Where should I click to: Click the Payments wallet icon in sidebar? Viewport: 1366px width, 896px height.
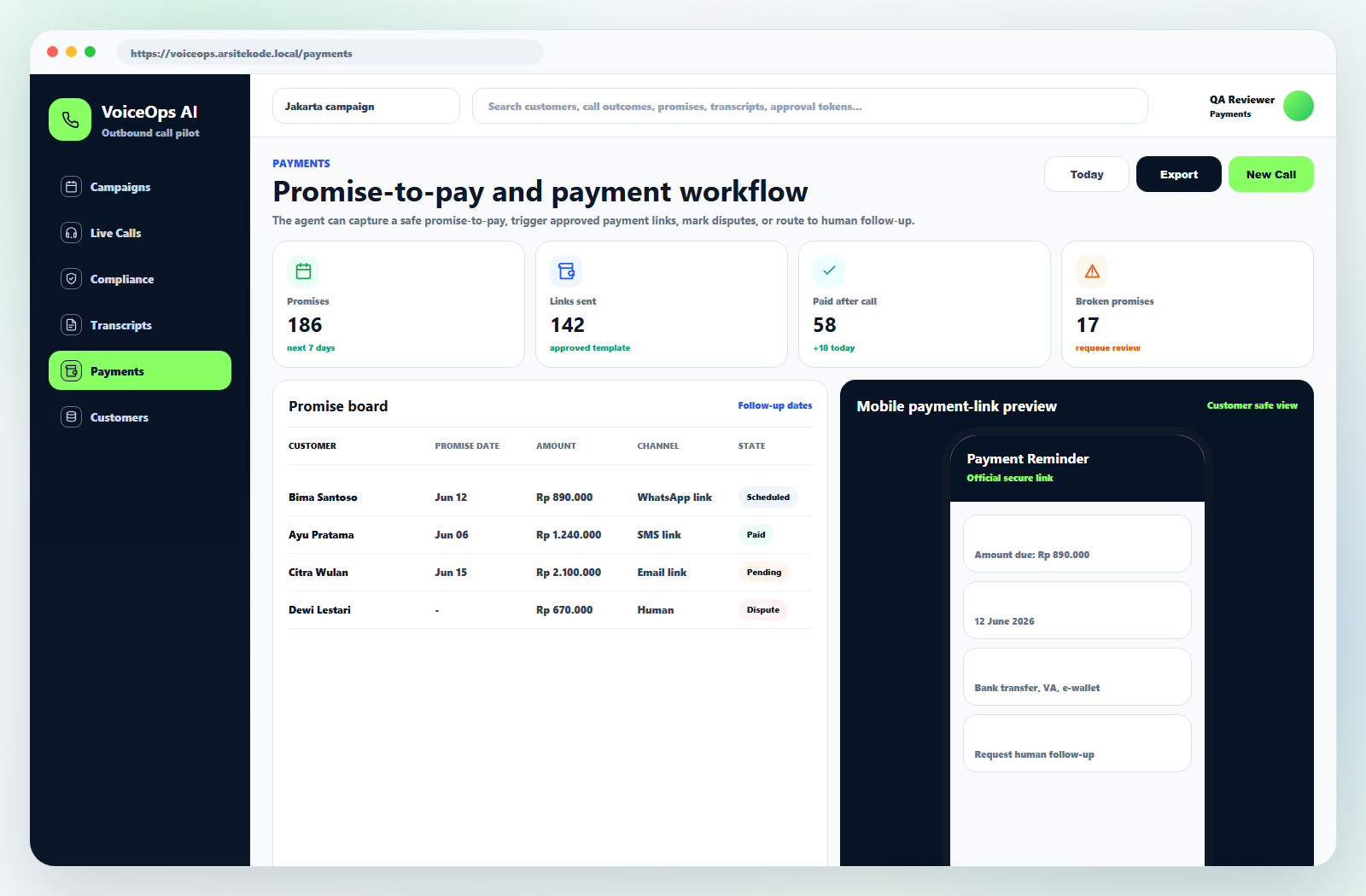tap(72, 371)
